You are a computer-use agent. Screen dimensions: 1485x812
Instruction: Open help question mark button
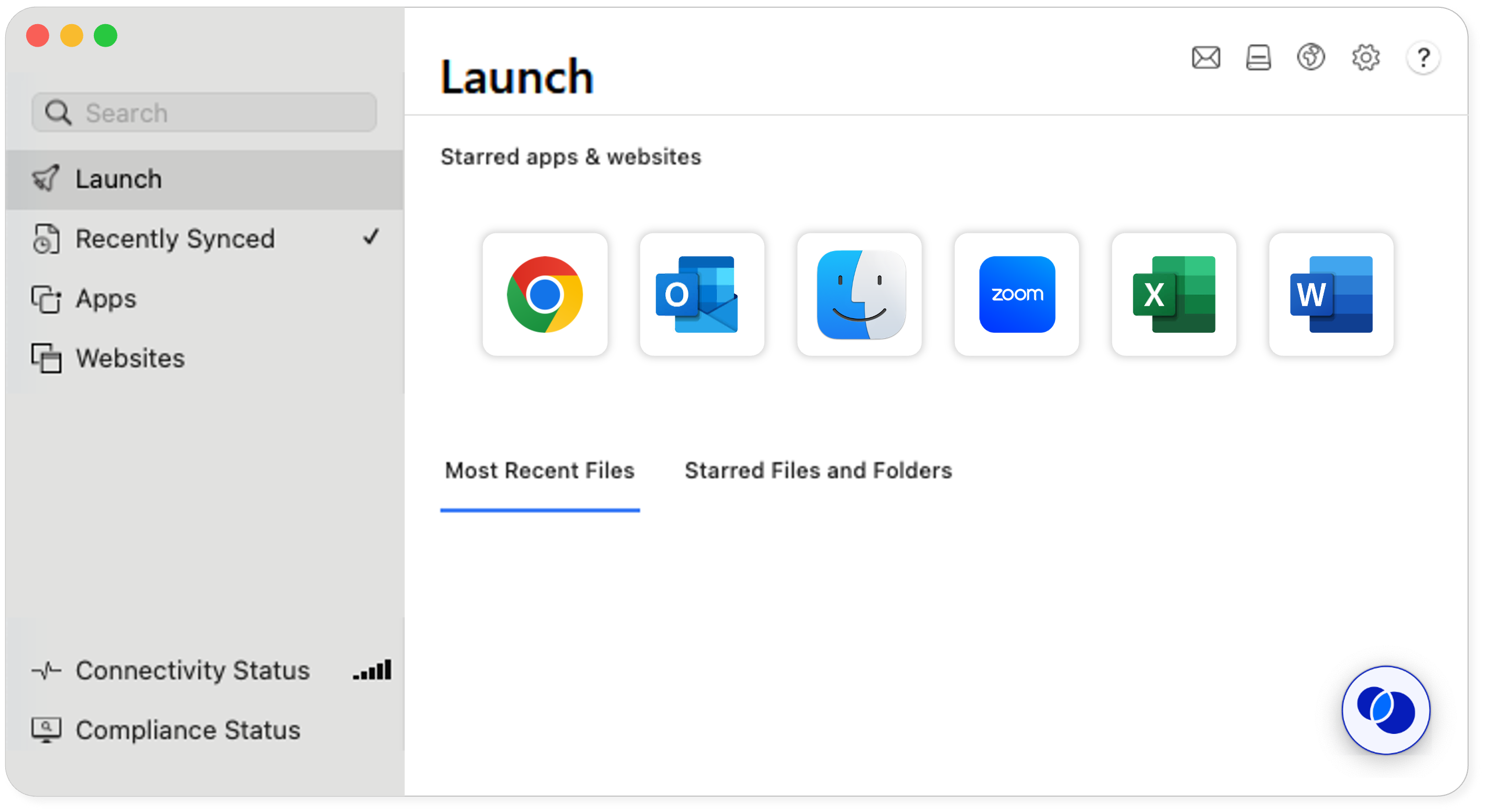tap(1423, 58)
